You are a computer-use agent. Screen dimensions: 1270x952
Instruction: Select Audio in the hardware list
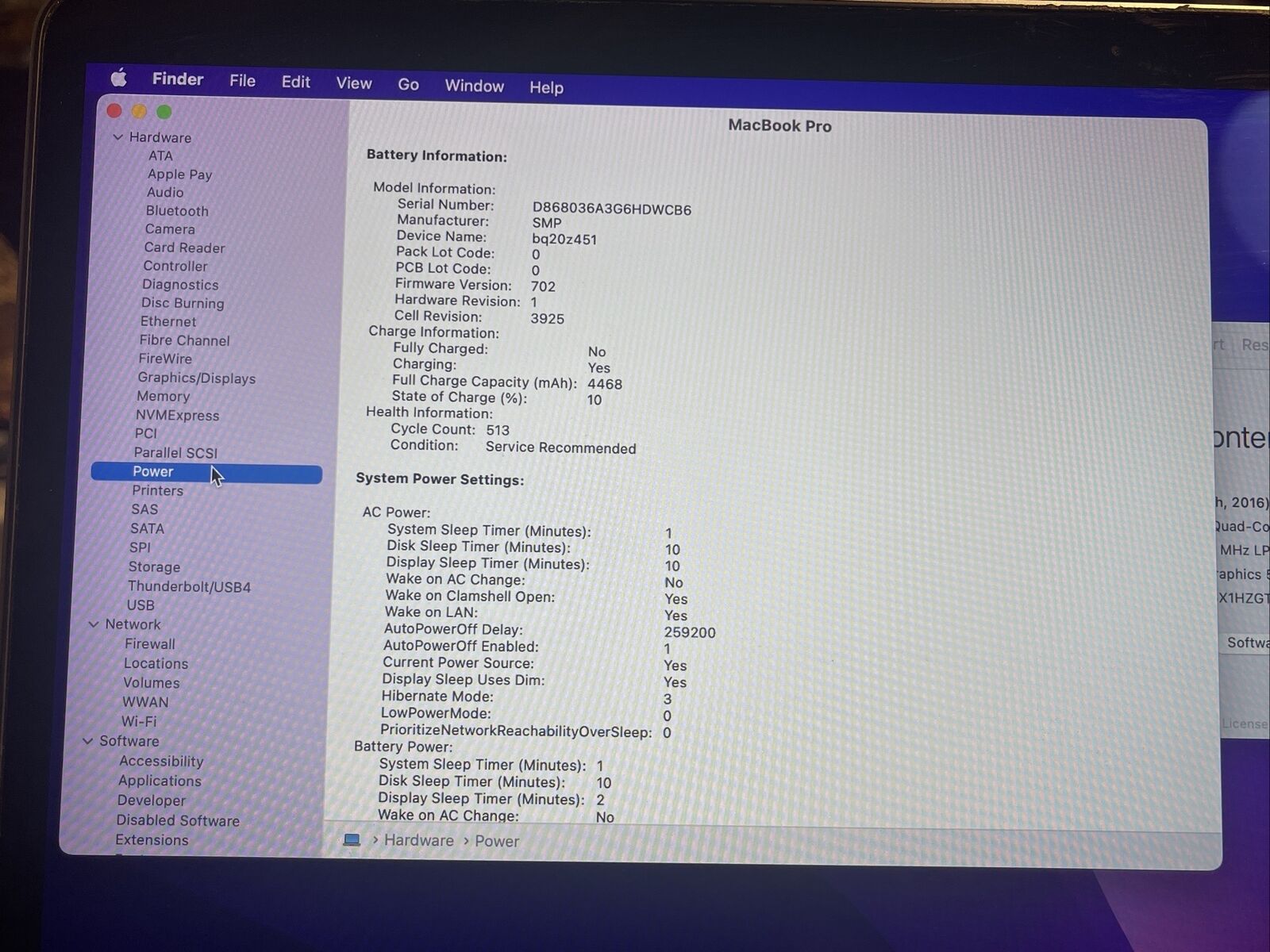165,193
